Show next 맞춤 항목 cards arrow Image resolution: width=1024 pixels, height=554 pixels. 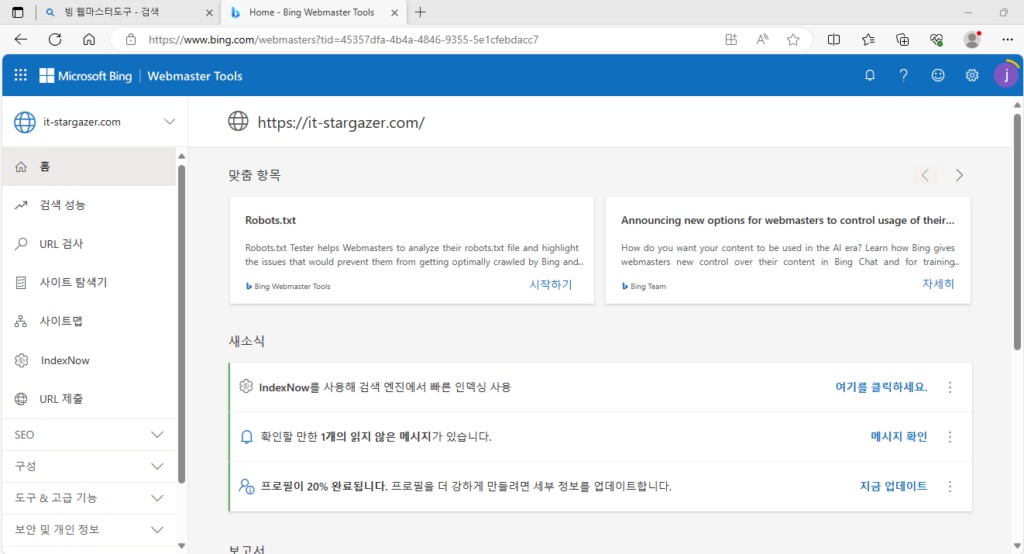coord(959,175)
